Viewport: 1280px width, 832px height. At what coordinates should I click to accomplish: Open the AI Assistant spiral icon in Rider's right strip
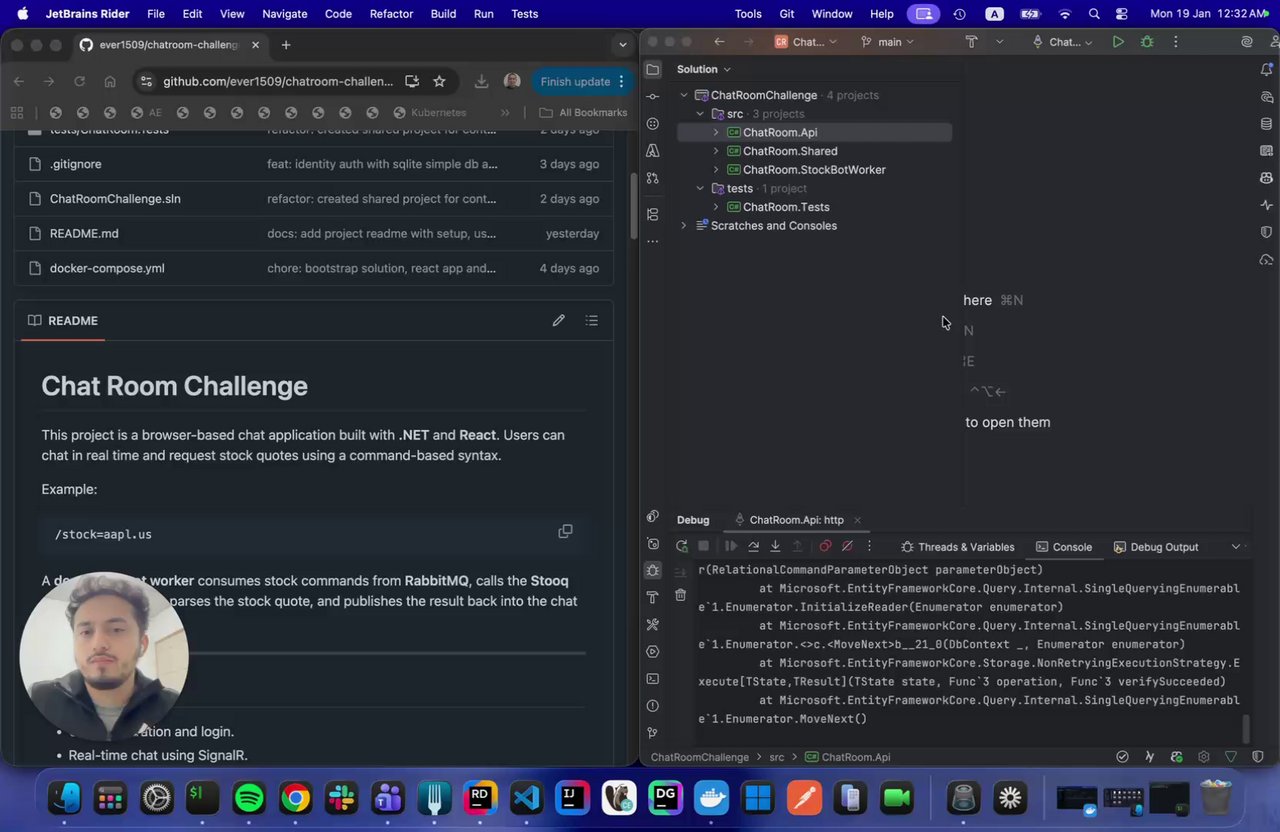[x=1267, y=97]
